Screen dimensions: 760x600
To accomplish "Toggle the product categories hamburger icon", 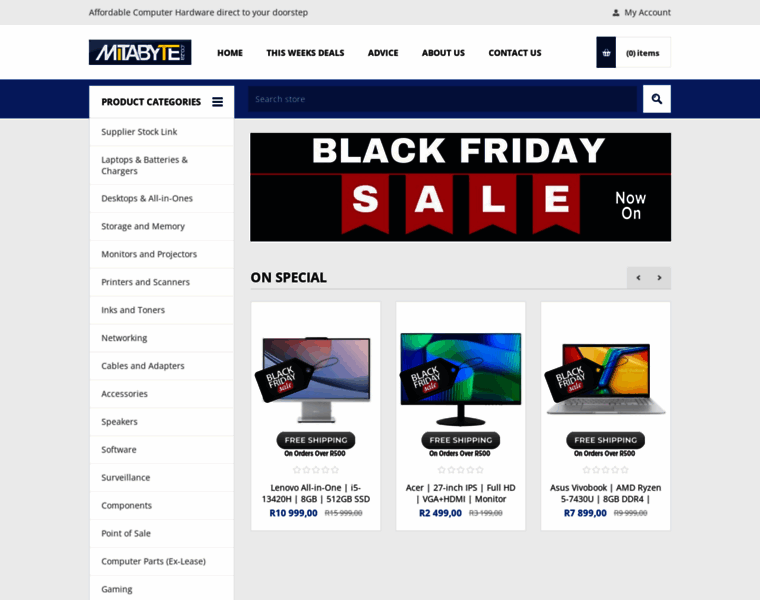I will point(218,102).
